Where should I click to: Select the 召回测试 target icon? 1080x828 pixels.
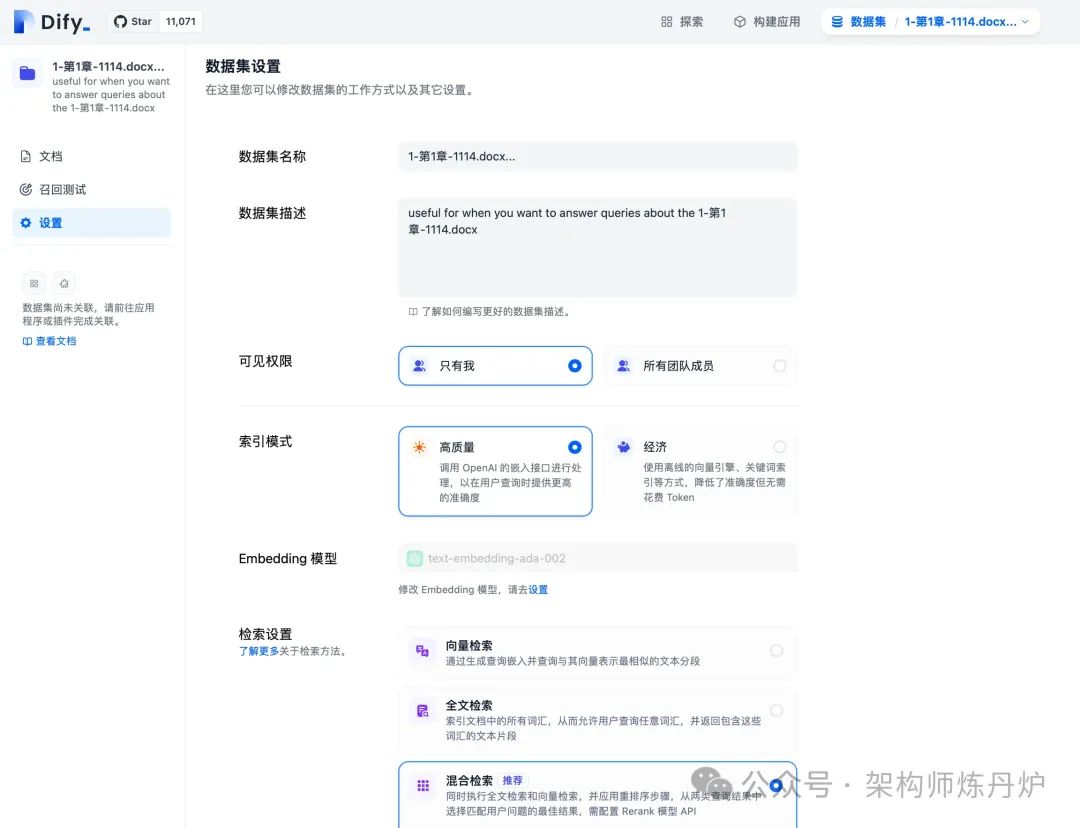point(28,189)
